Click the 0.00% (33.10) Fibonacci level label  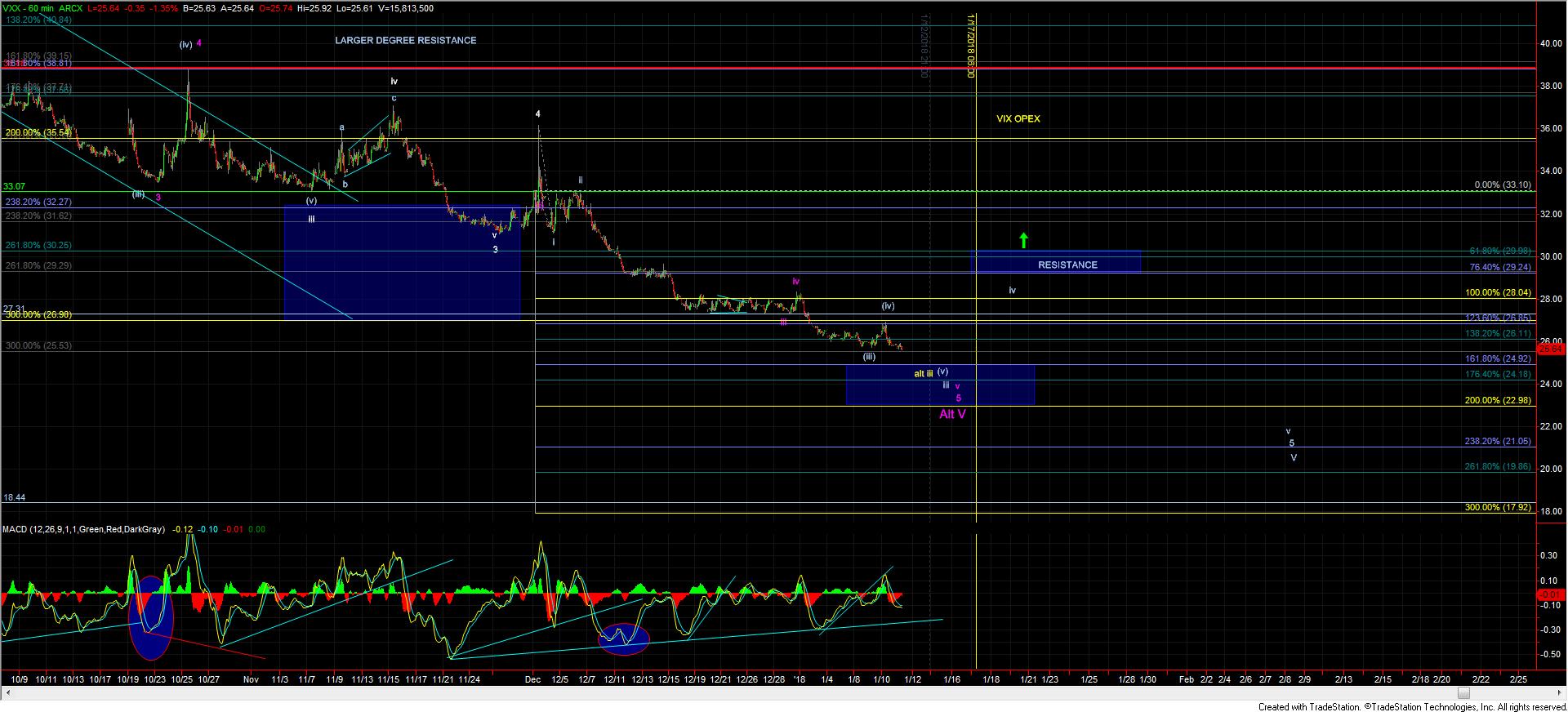1502,185
